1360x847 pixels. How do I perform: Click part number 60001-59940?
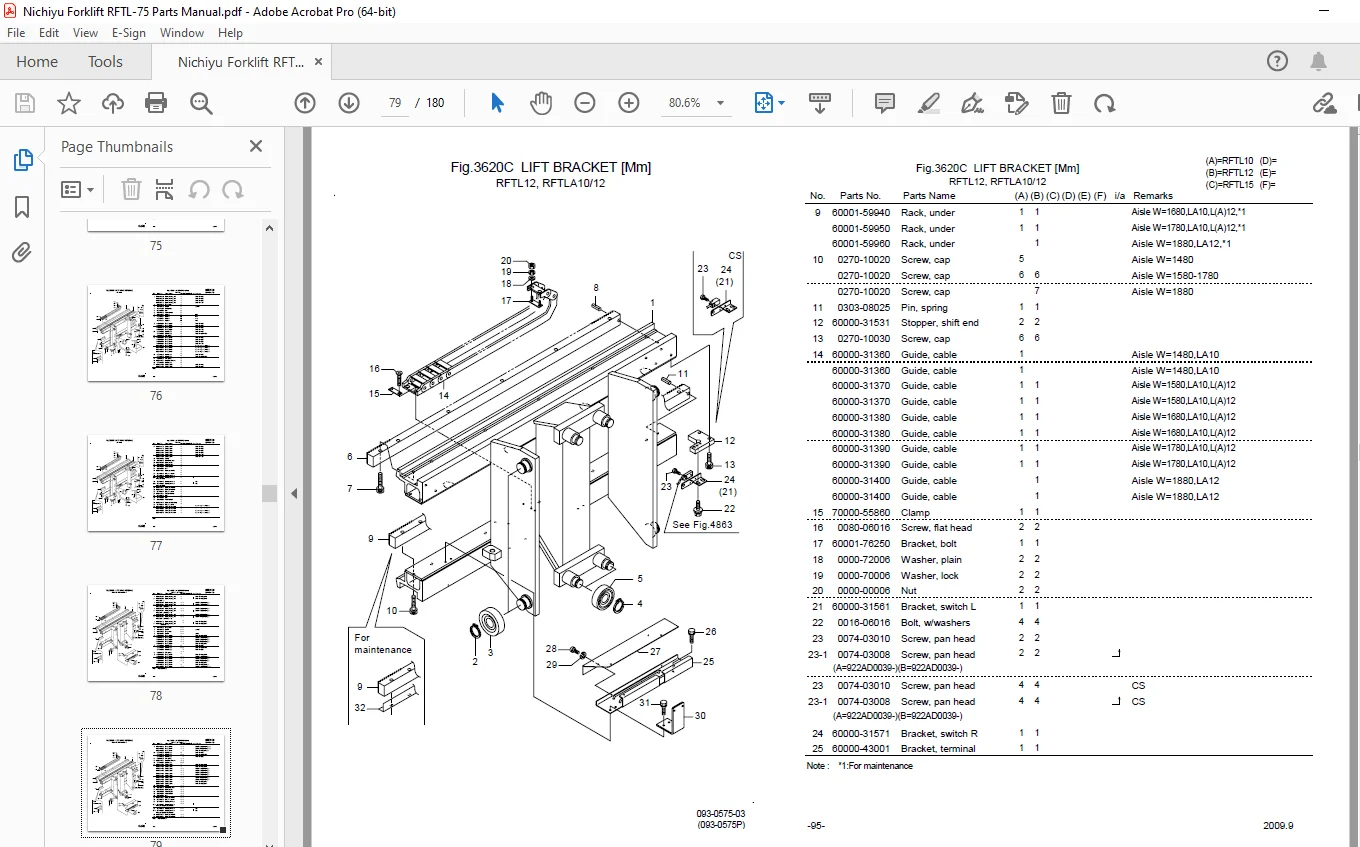point(860,213)
